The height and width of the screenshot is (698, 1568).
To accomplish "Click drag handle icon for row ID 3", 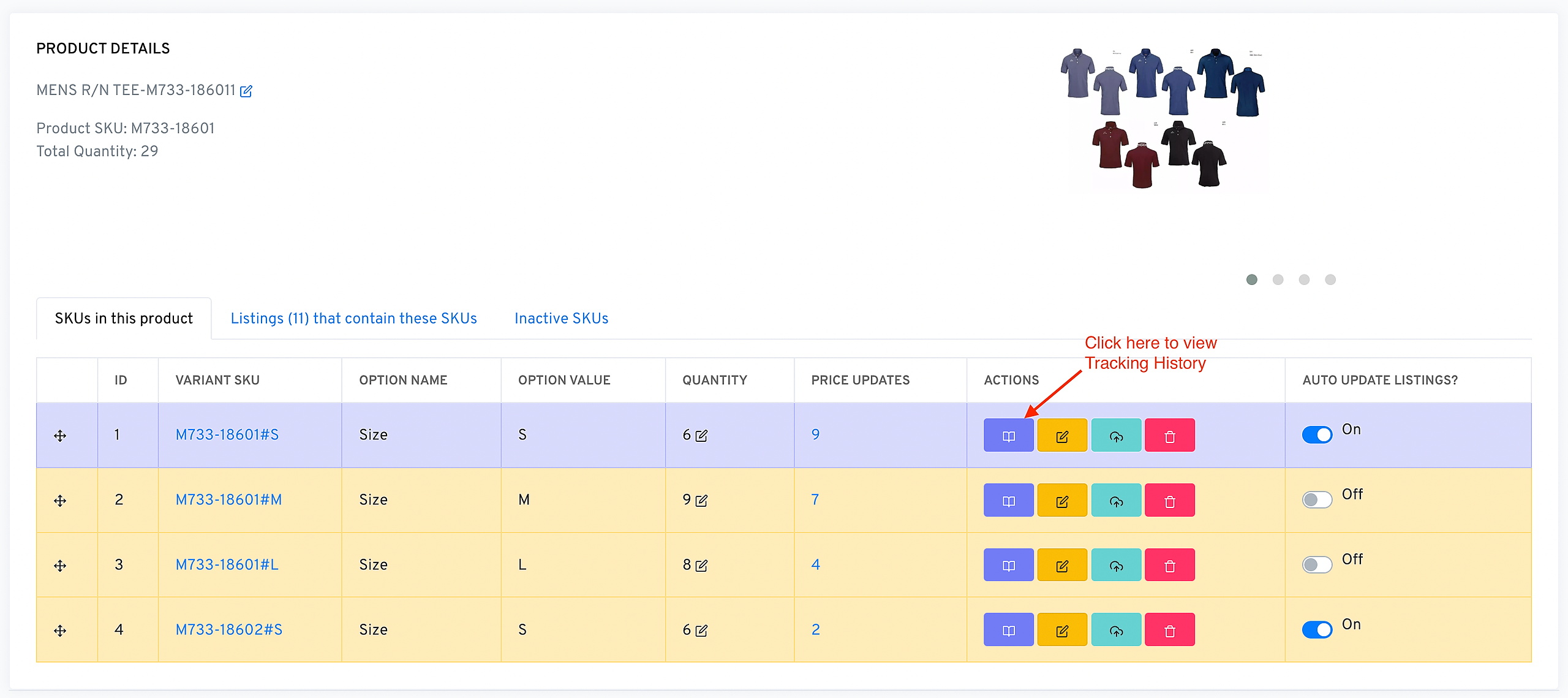I will (60, 566).
